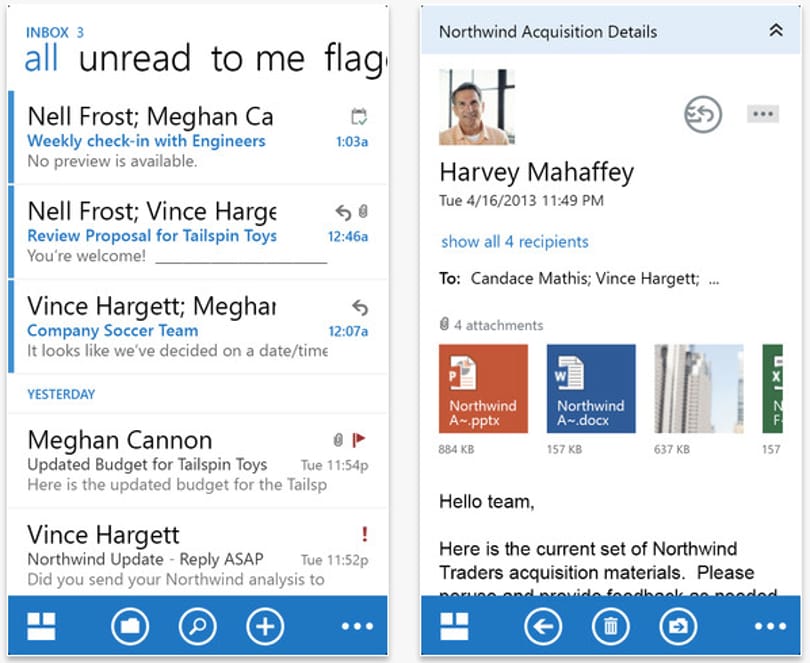Open the Northwind A~.pptx attachment tile
Viewport: 810px width, 663px height.
click(x=483, y=389)
